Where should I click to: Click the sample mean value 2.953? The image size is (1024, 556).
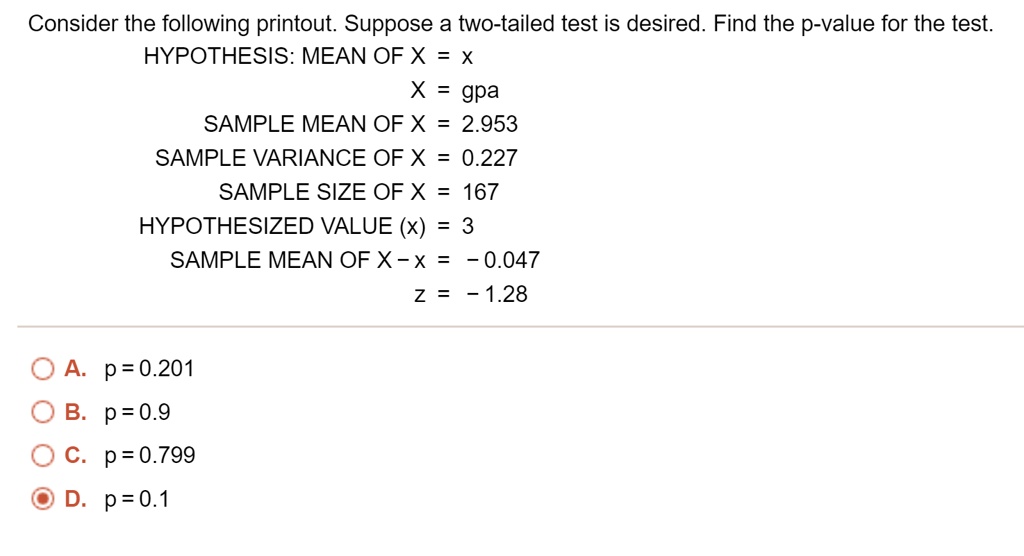pos(490,125)
